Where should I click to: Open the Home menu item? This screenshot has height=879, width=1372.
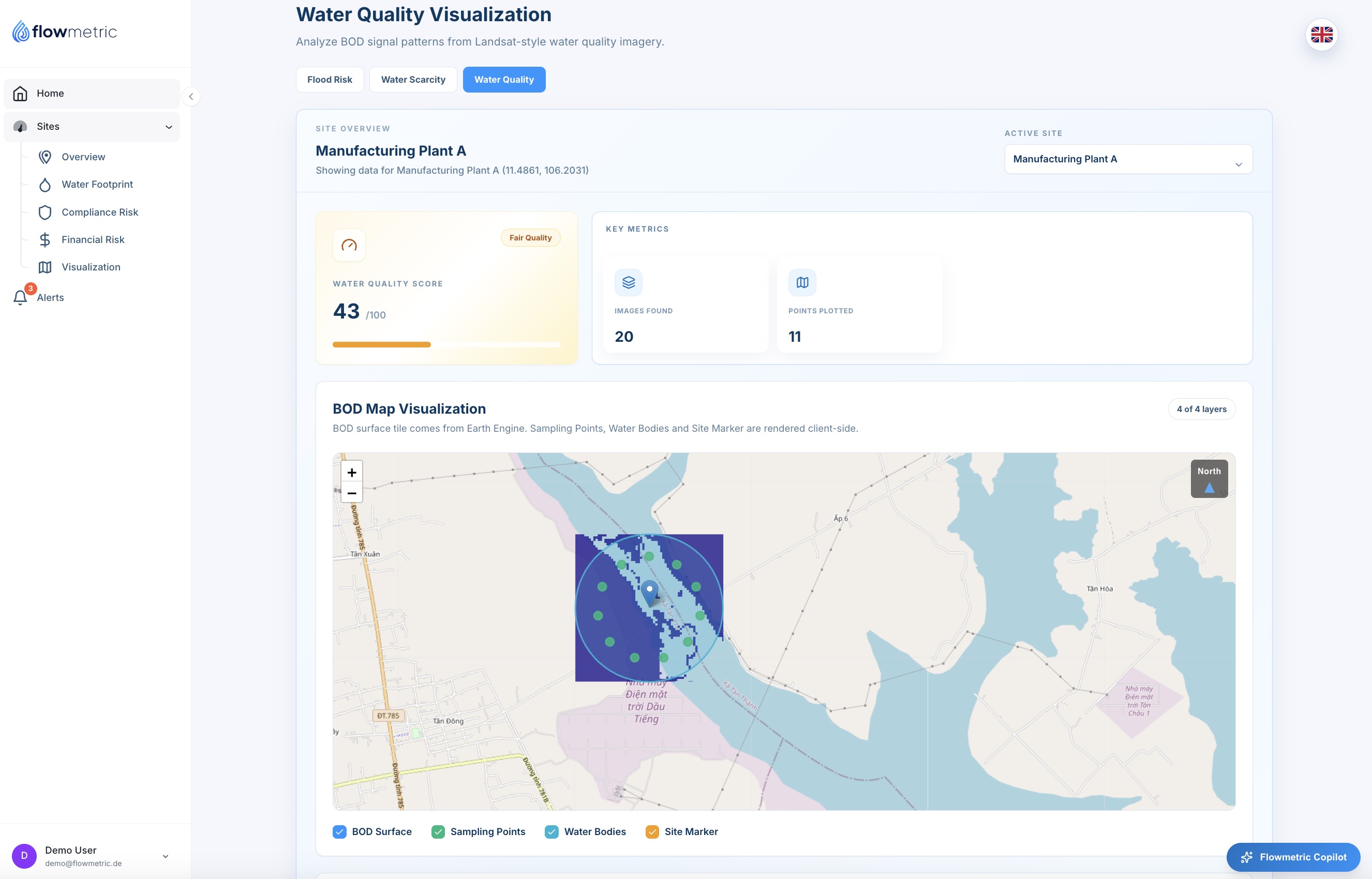point(92,94)
